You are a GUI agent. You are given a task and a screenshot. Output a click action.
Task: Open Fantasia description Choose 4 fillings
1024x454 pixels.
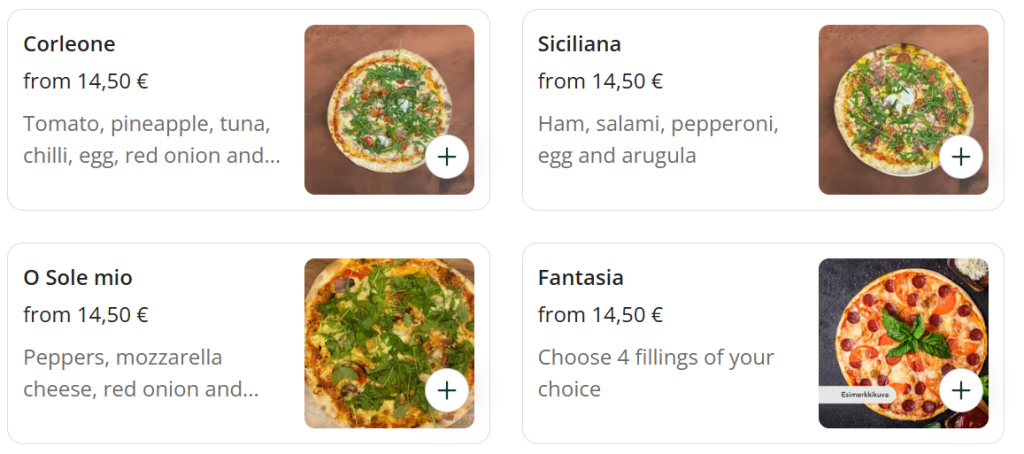click(x=655, y=373)
